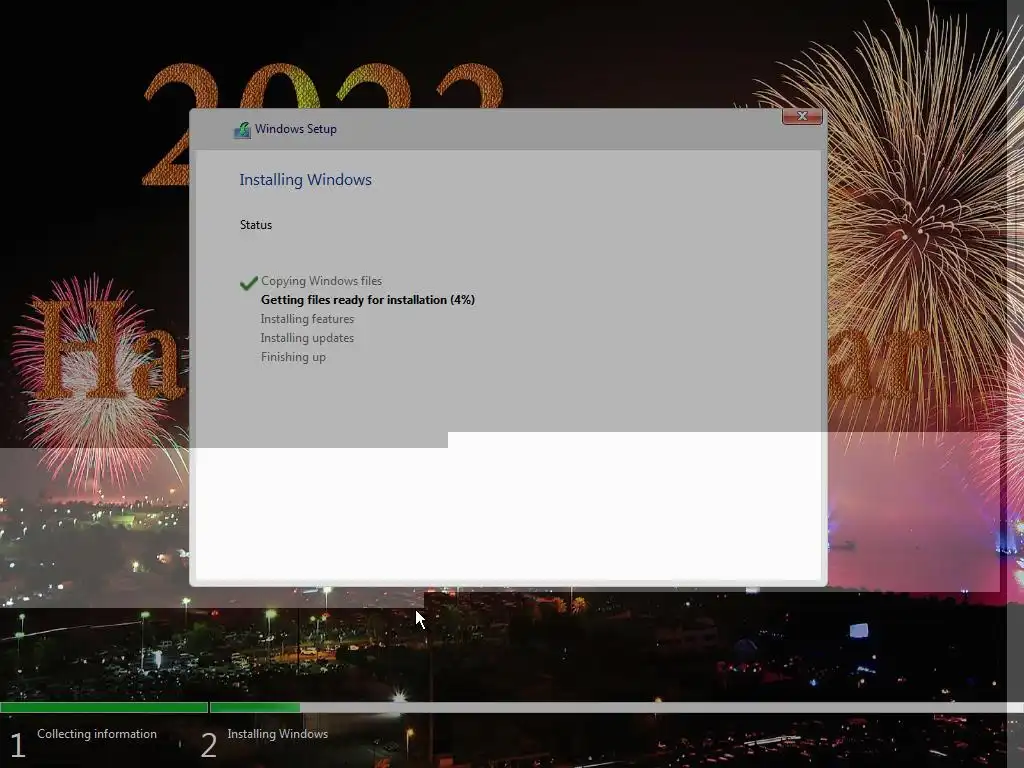Viewport: 1024px width, 768px height.
Task: Click 'Getting files ready for installation (4%)'
Action: 368,300
